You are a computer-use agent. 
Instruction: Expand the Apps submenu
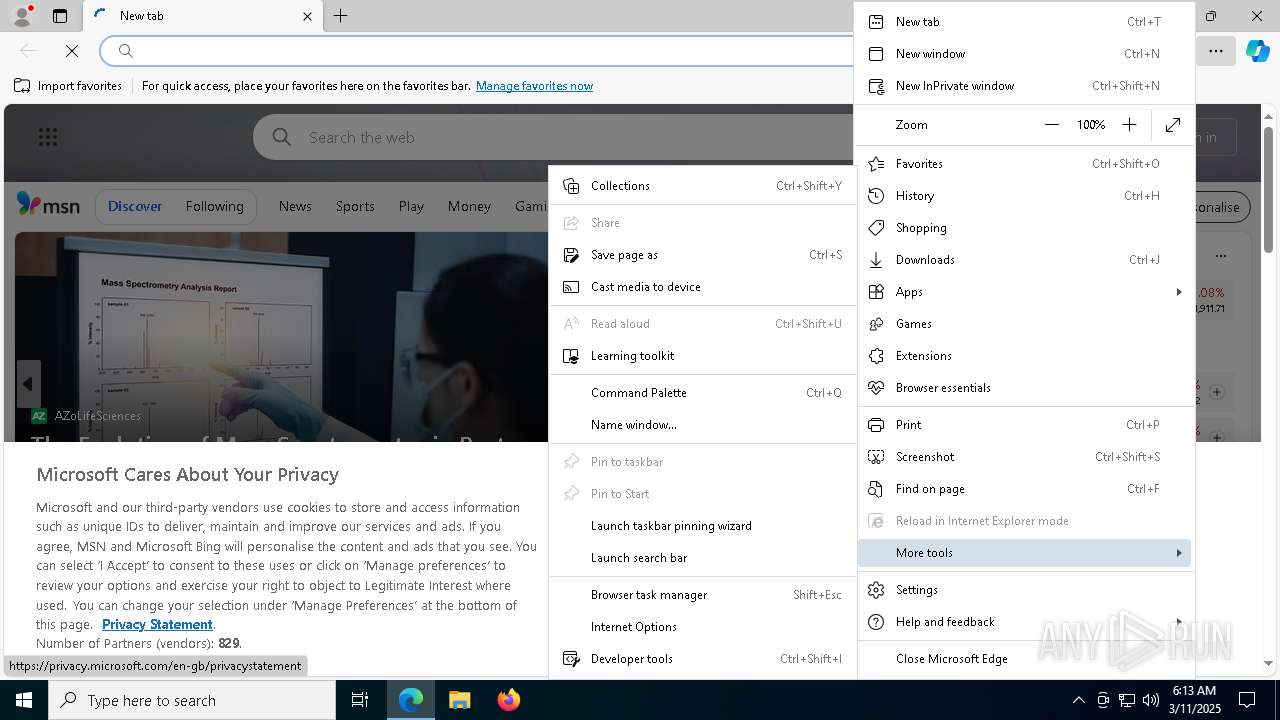tap(1024, 292)
